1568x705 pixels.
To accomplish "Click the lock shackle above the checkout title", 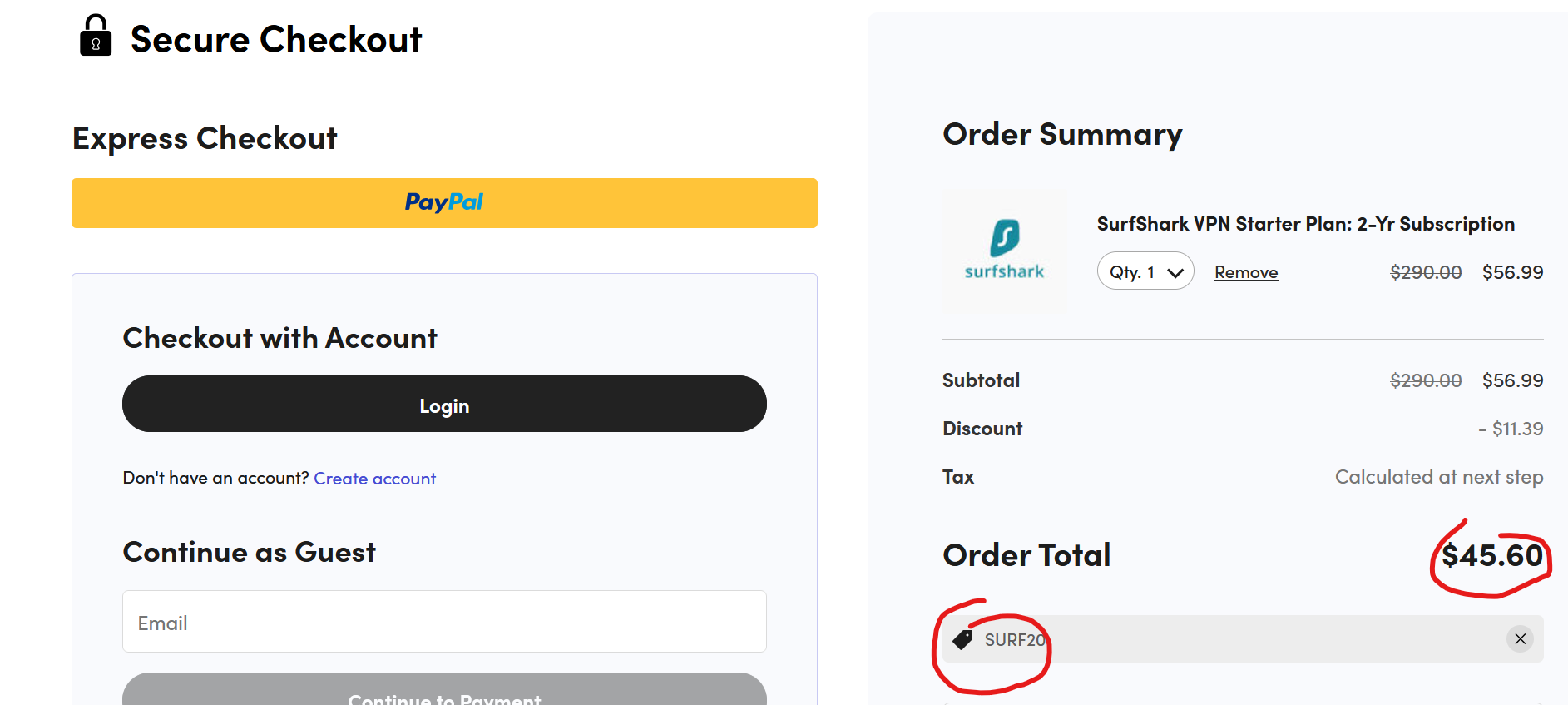I will pos(95,23).
